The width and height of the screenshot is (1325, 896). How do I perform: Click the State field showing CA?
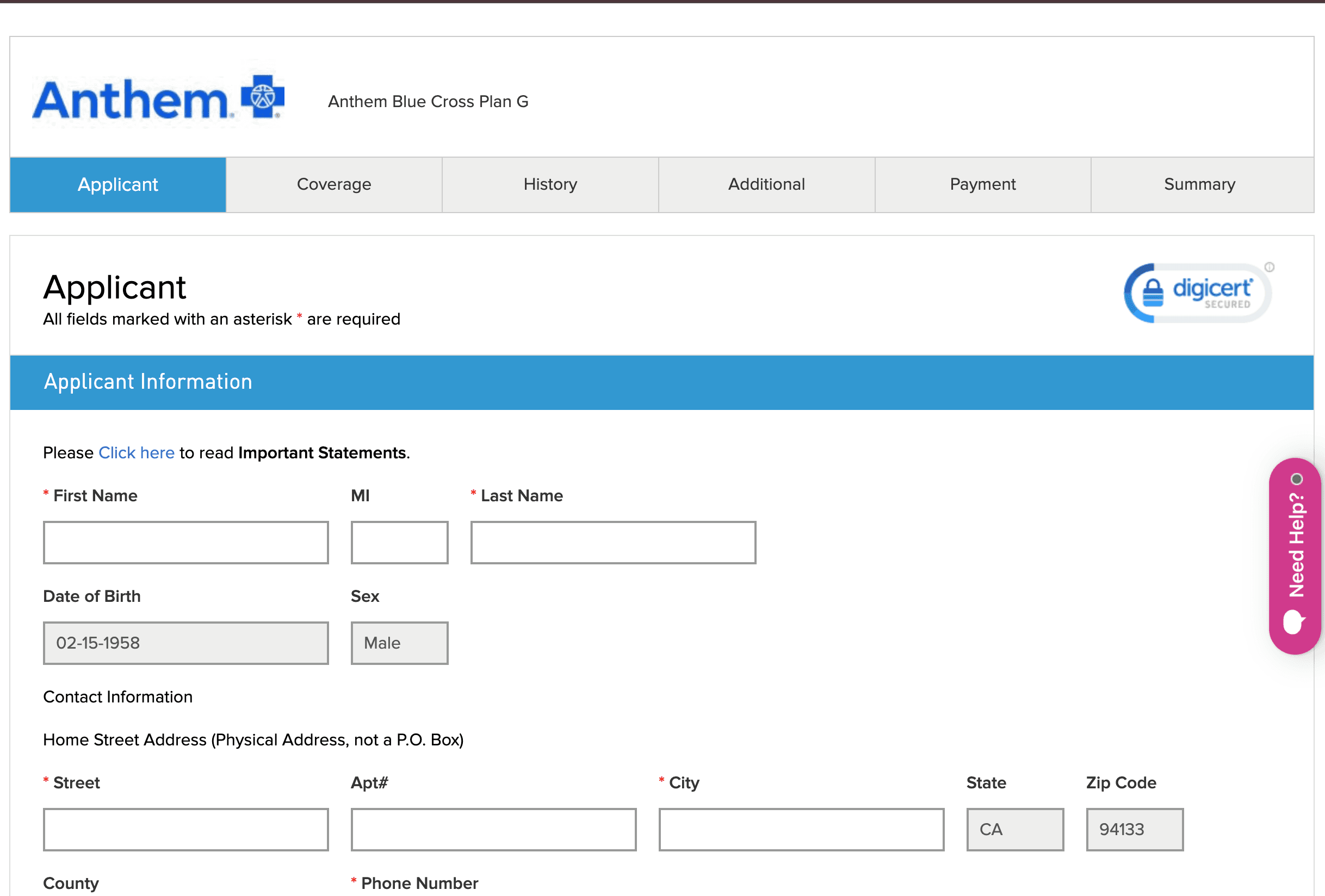(1014, 829)
